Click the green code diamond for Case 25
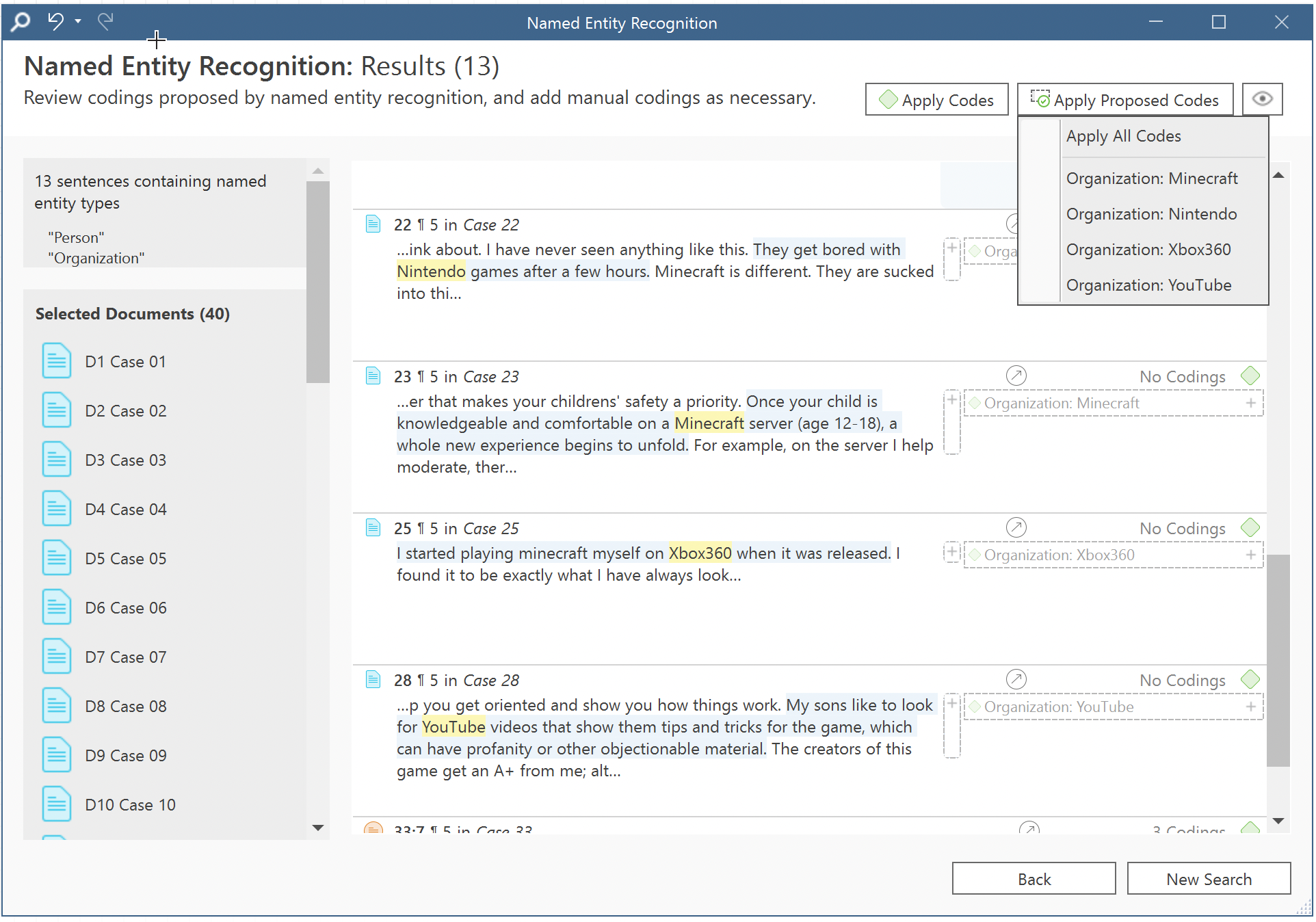Viewport: 1316px width, 922px height. pyautogui.click(x=1250, y=527)
